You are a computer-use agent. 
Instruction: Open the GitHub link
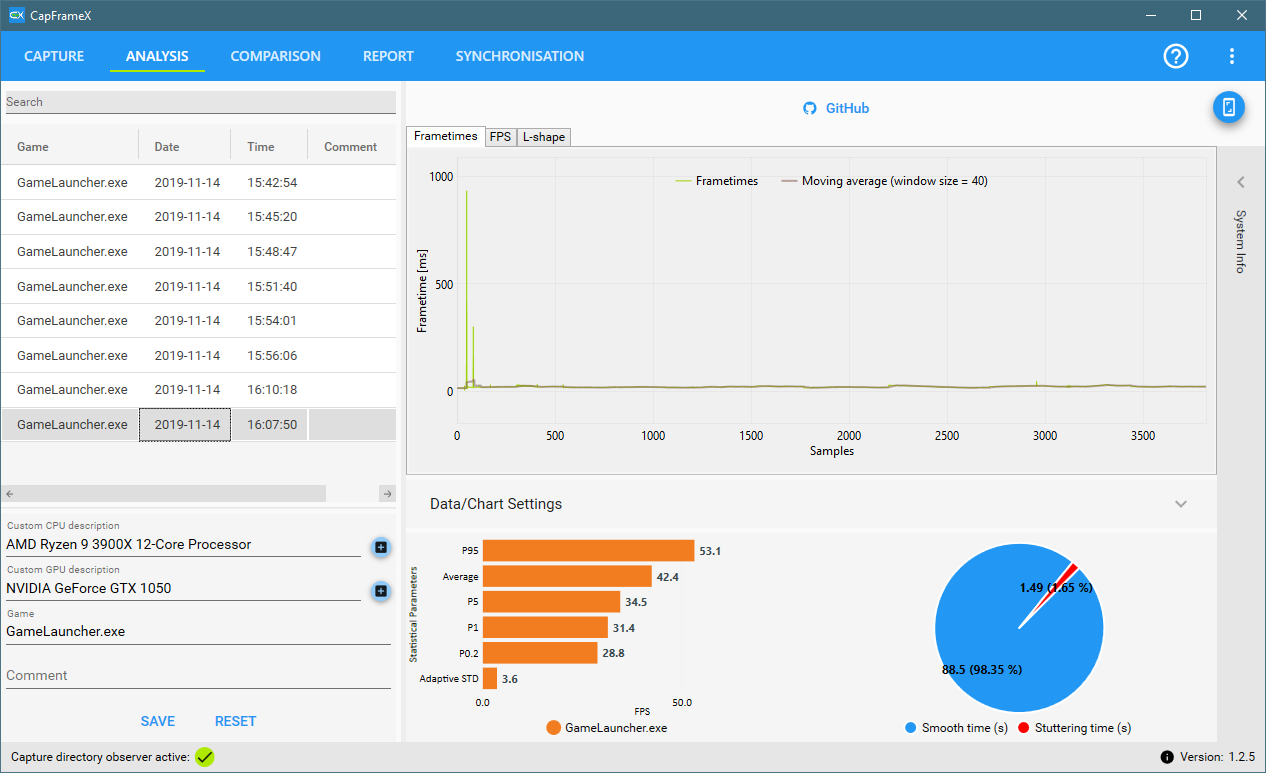click(847, 108)
